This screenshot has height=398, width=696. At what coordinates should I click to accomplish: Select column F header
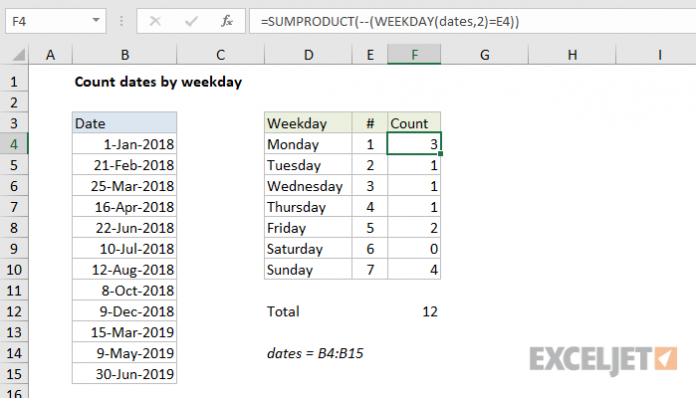coord(414,55)
